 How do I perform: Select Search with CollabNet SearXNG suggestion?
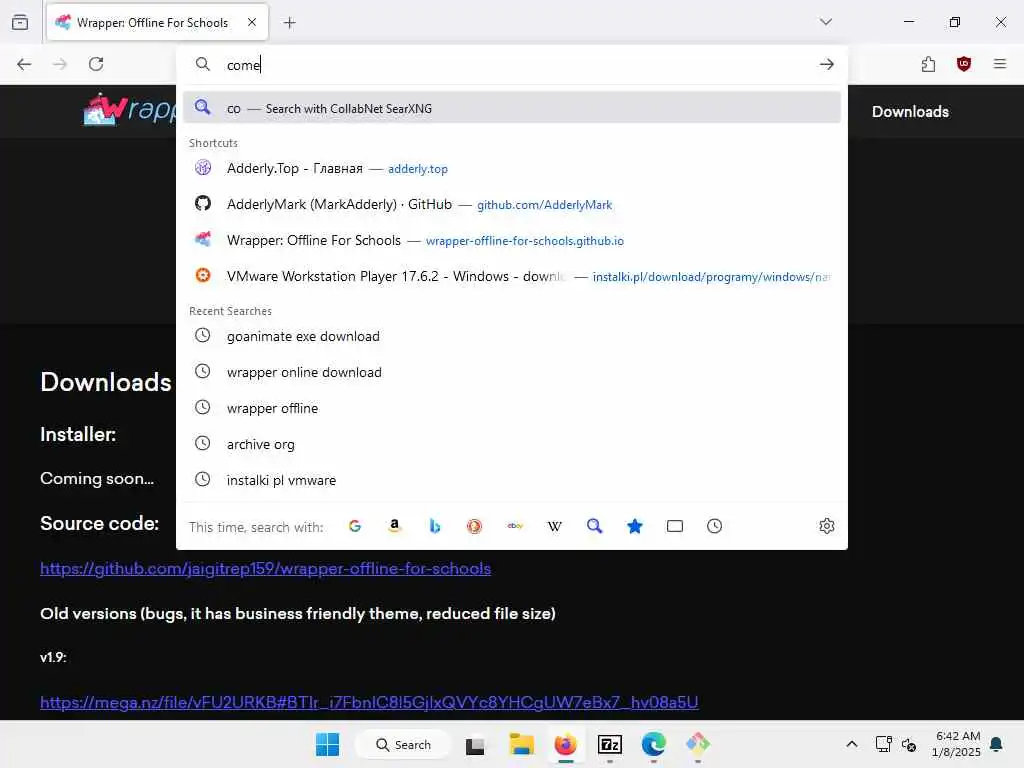(x=512, y=108)
